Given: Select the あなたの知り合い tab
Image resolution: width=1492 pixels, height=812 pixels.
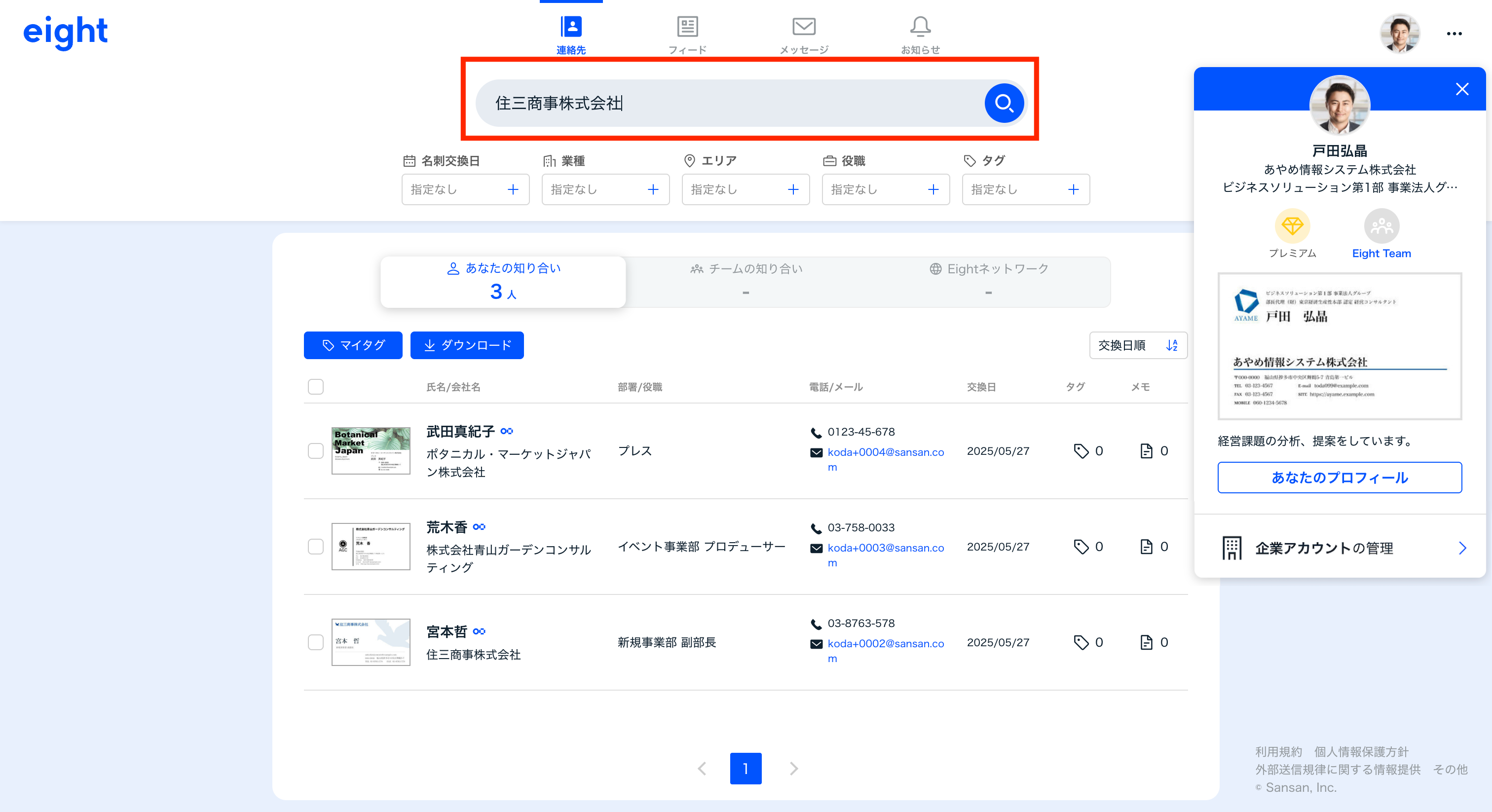Looking at the screenshot, I should pos(503,282).
